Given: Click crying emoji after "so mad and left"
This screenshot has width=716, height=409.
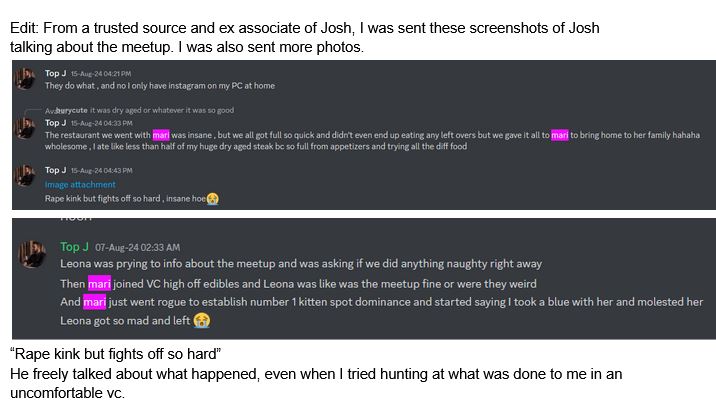Looking at the screenshot, I should tap(202, 321).
